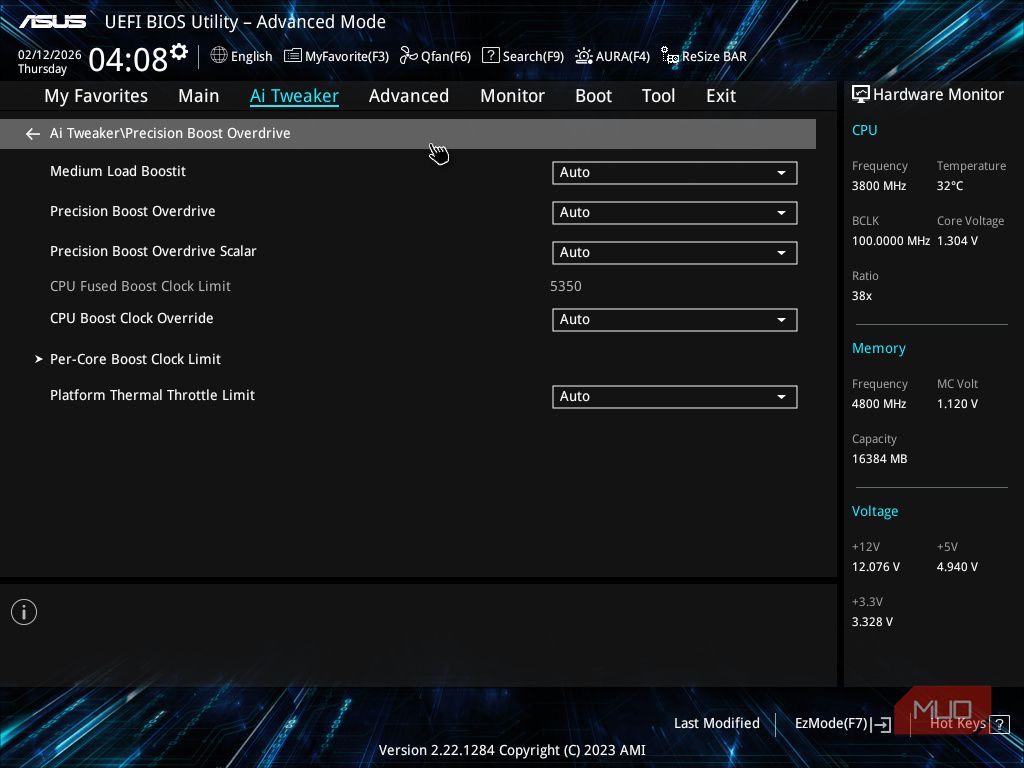Image resolution: width=1024 pixels, height=768 pixels.
Task: Open the Tool tab
Action: [x=658, y=96]
